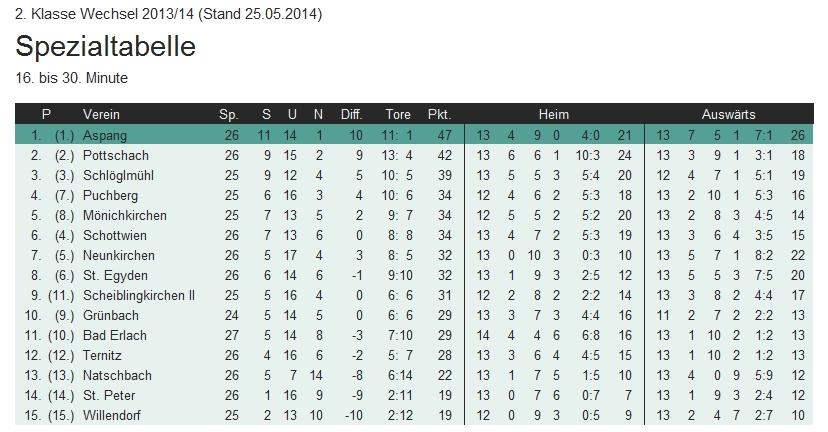Viewport: 828px width, 432px height.
Task: Click on the Puchberg row name
Action: pos(109,195)
